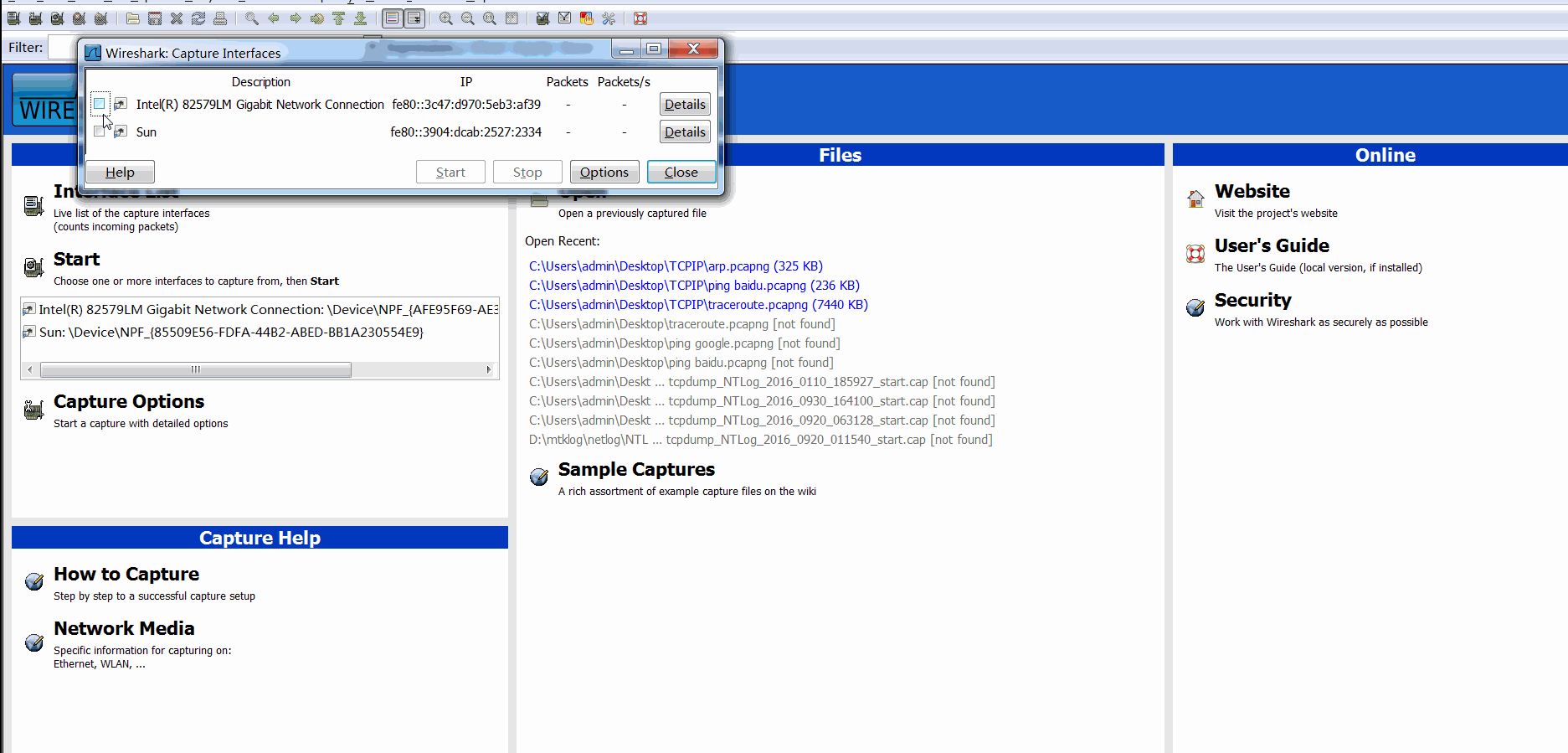This screenshot has height=753, width=1568.
Task: Select IP address fe80::3904:dcab:2527:2334 in the dialog
Action: click(466, 132)
